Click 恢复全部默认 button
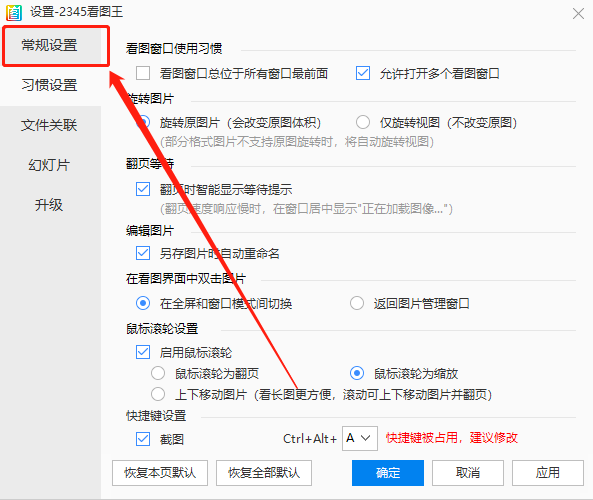593x500 pixels. 264,473
